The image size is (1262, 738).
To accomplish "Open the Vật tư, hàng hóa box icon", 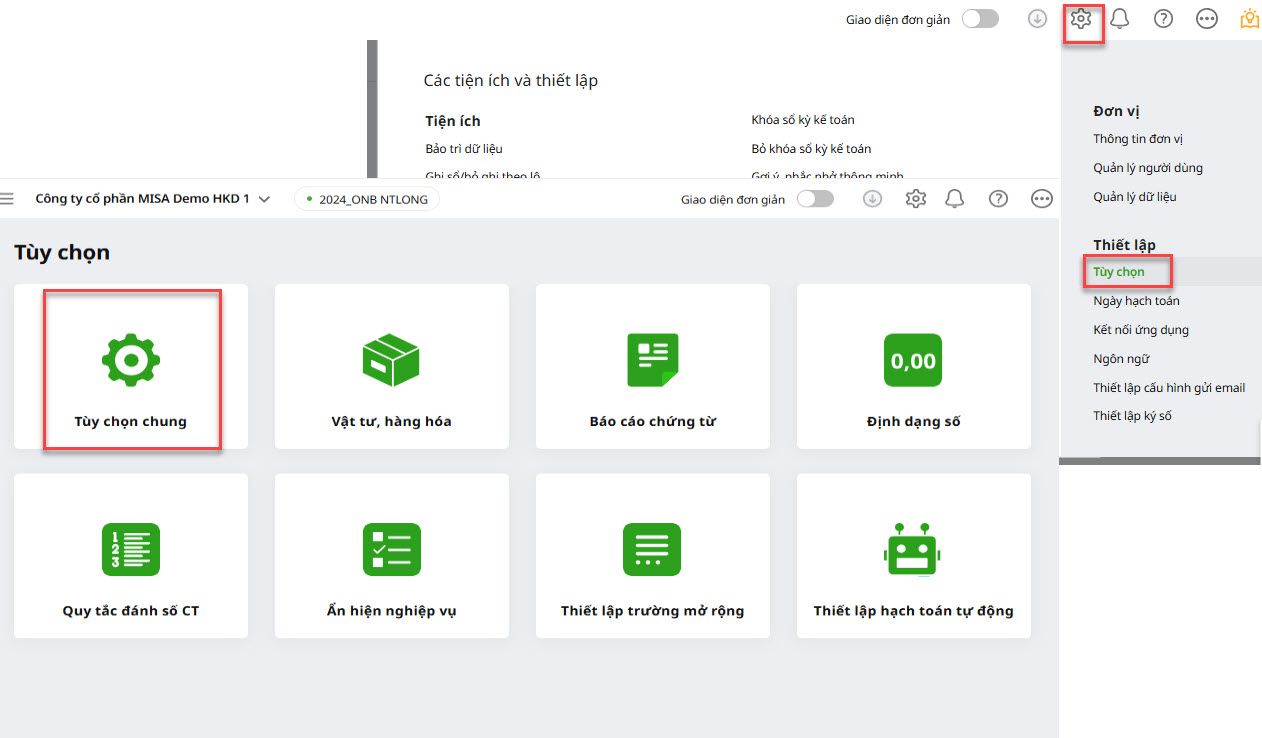I will pos(391,360).
